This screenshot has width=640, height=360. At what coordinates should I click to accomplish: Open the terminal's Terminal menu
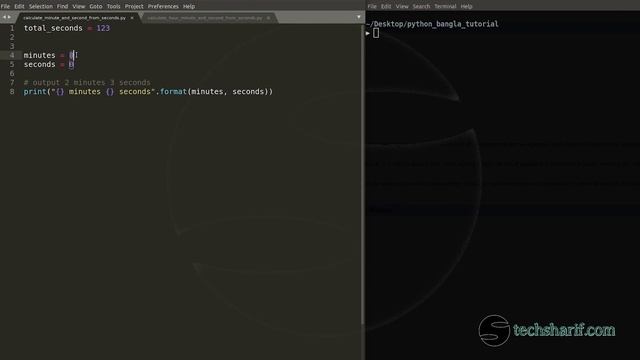click(x=445, y=6)
